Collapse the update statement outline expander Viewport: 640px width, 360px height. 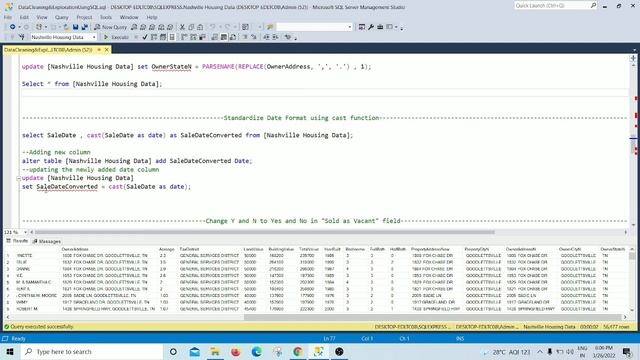[x=18, y=178]
